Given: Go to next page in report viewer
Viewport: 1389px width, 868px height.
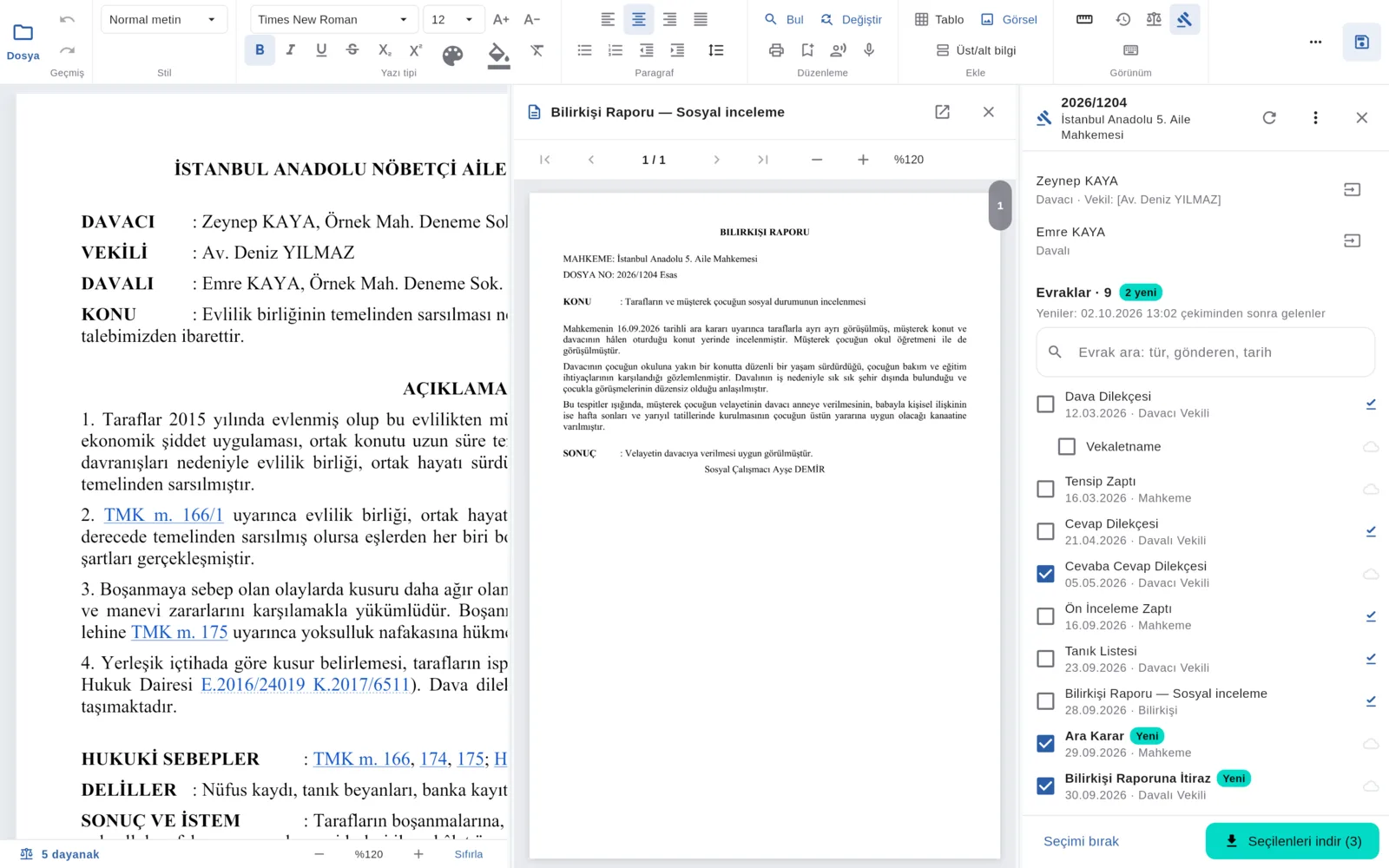Looking at the screenshot, I should 716,160.
